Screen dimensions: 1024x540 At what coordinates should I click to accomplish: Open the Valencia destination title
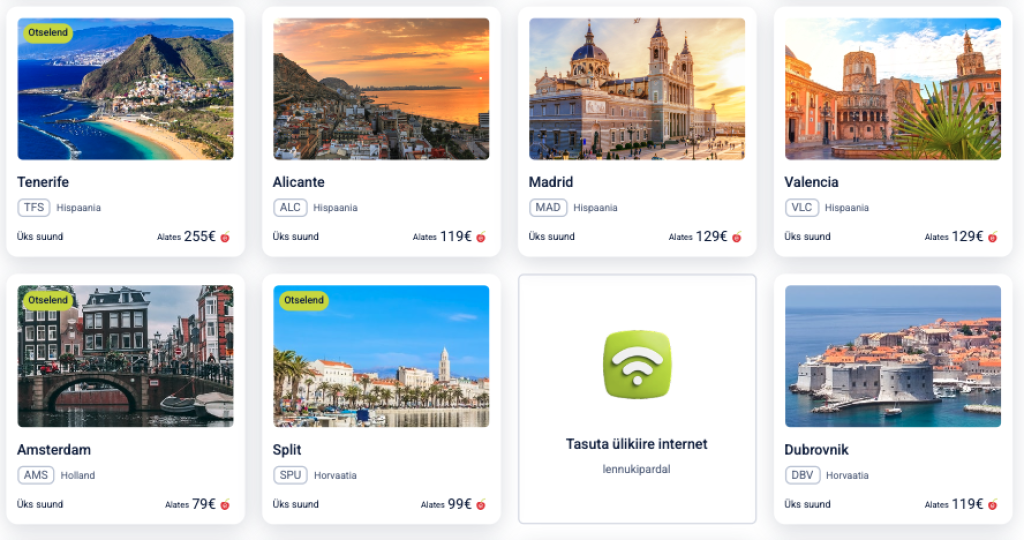pos(811,182)
